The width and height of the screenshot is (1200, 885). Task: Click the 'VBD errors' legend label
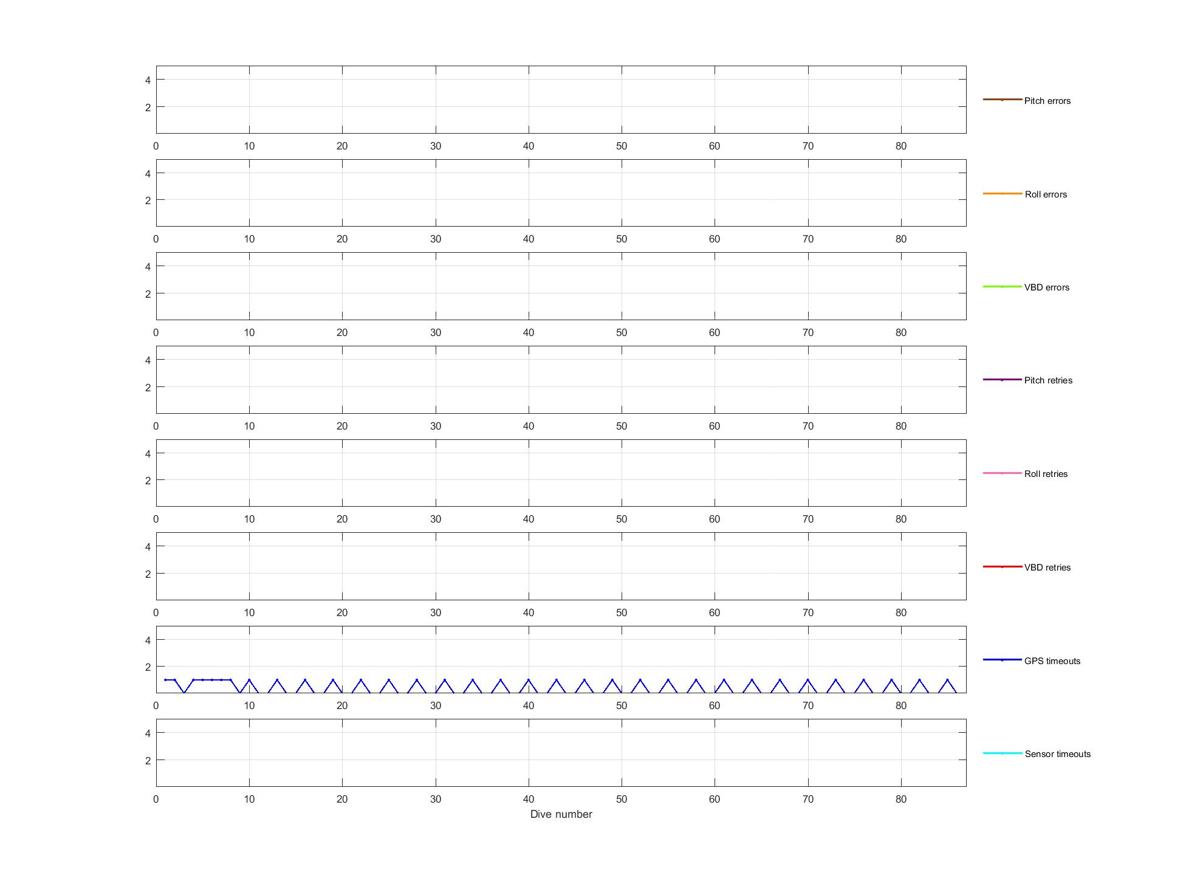(1047, 287)
